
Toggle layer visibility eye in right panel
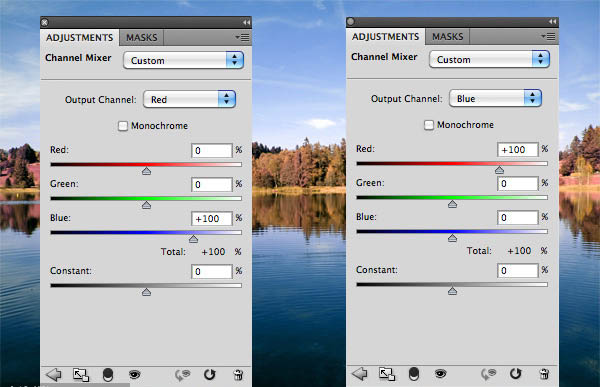(x=440, y=374)
